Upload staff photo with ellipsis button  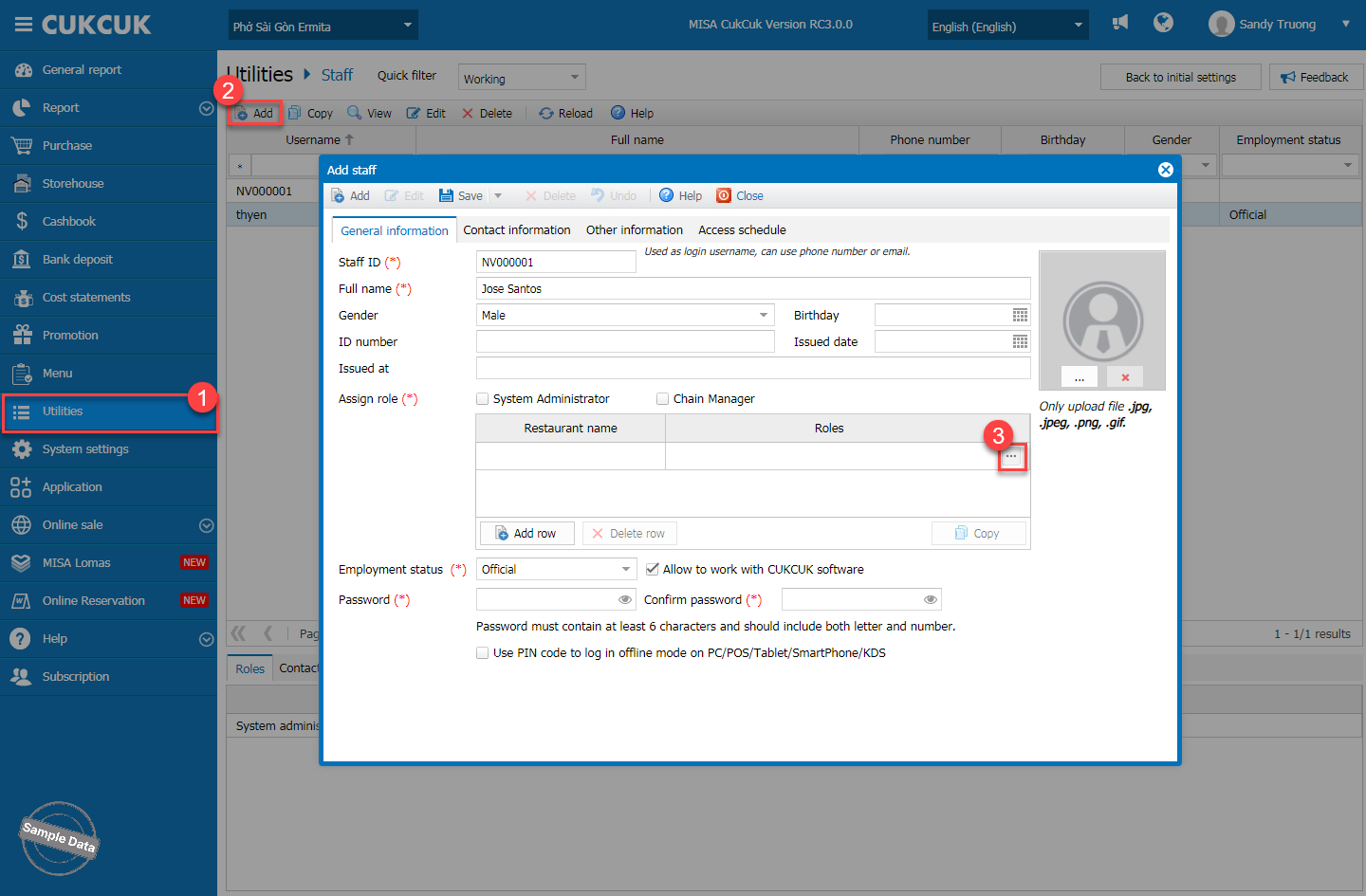[1080, 377]
